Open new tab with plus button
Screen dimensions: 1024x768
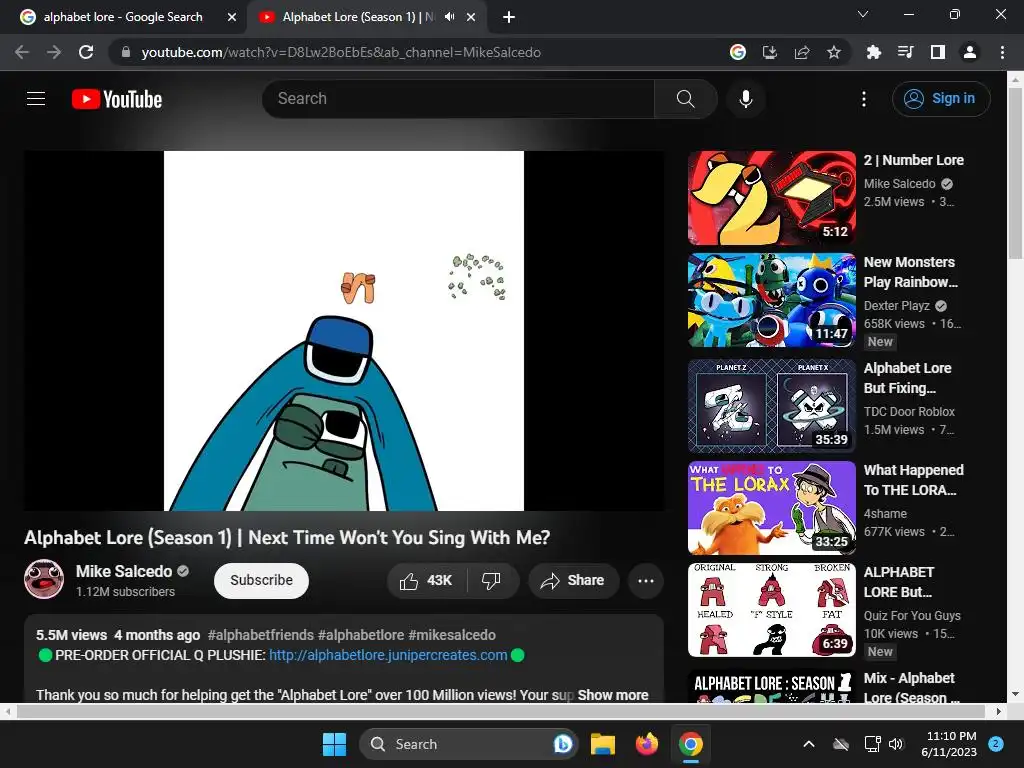click(509, 17)
